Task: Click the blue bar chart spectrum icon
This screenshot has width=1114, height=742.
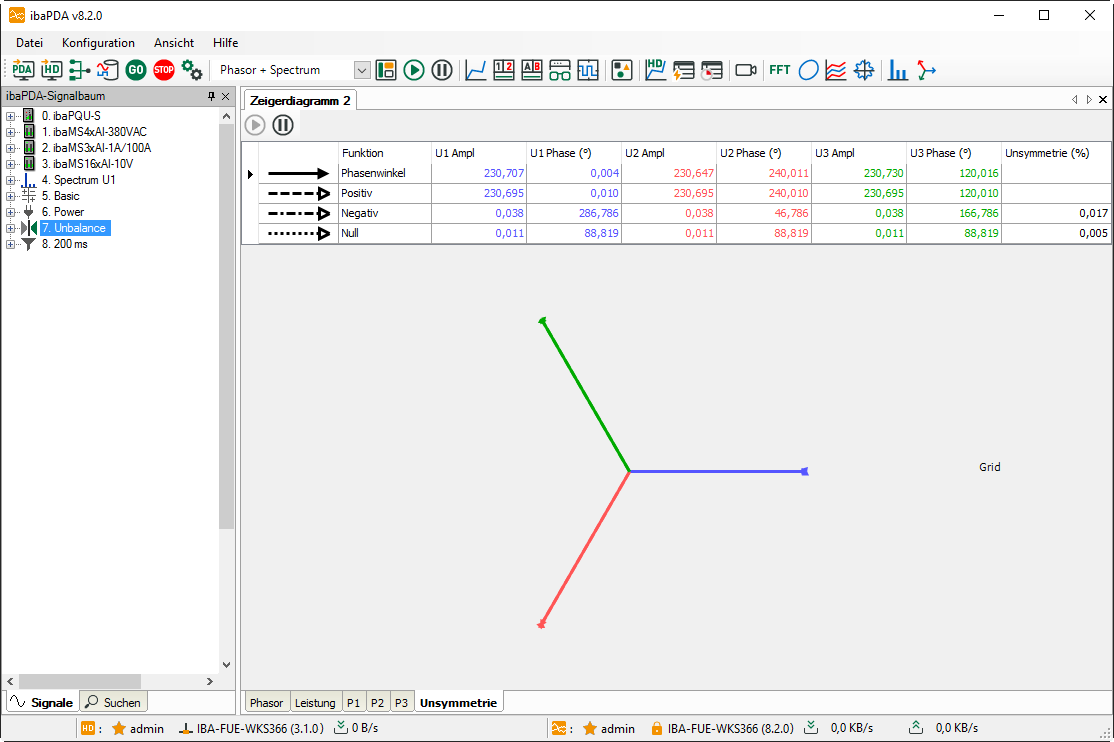Action: 898,70
